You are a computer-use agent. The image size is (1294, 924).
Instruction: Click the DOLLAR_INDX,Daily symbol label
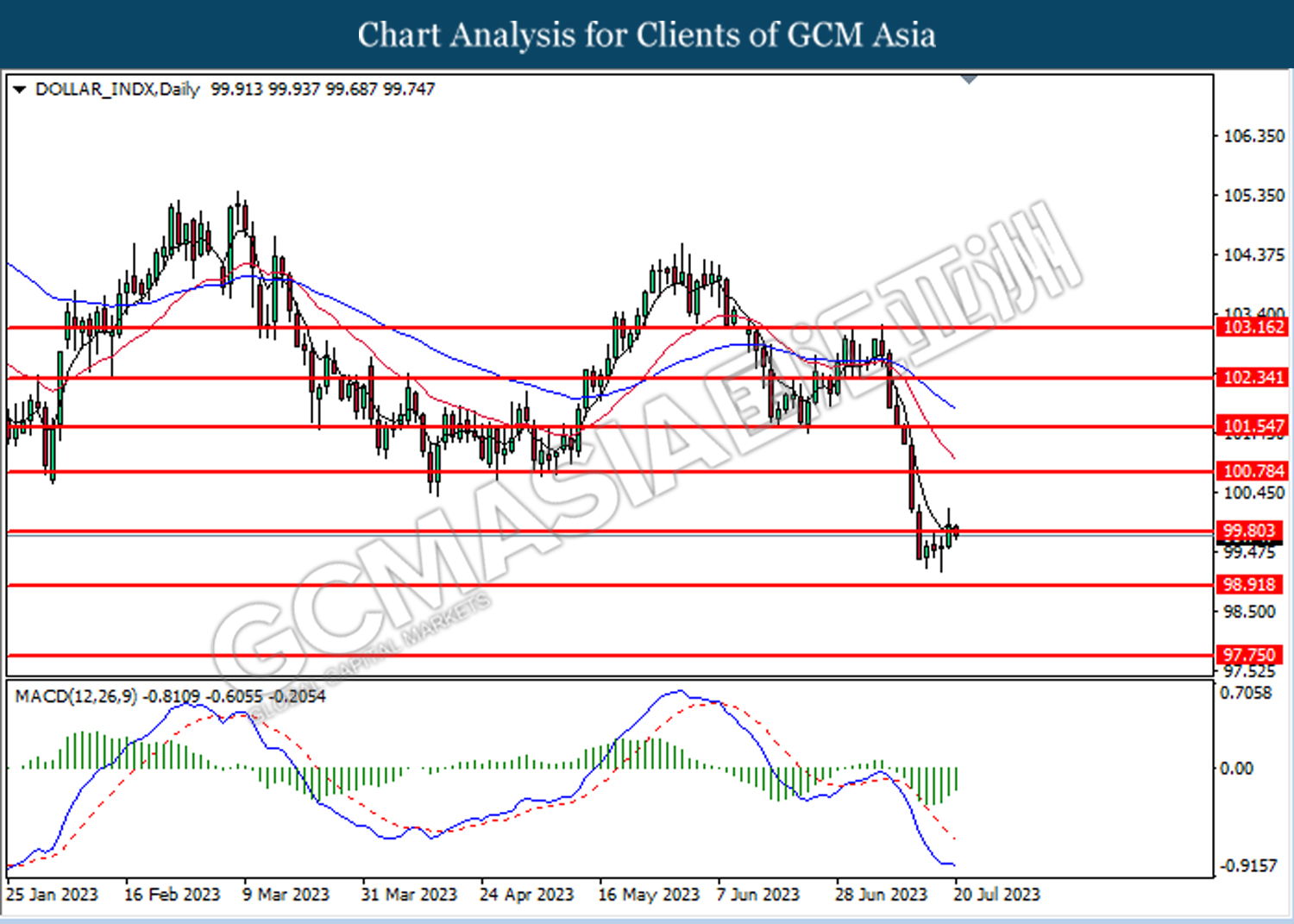[117, 90]
